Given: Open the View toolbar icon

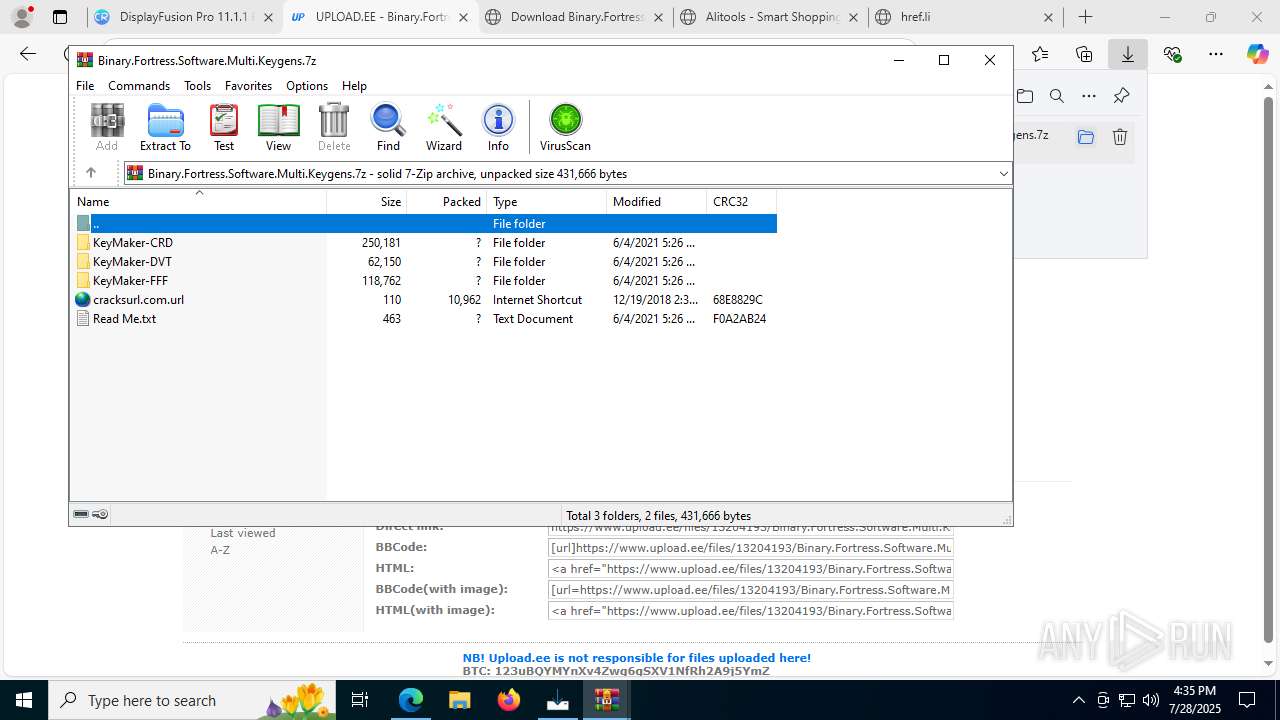Looking at the screenshot, I should [278, 128].
